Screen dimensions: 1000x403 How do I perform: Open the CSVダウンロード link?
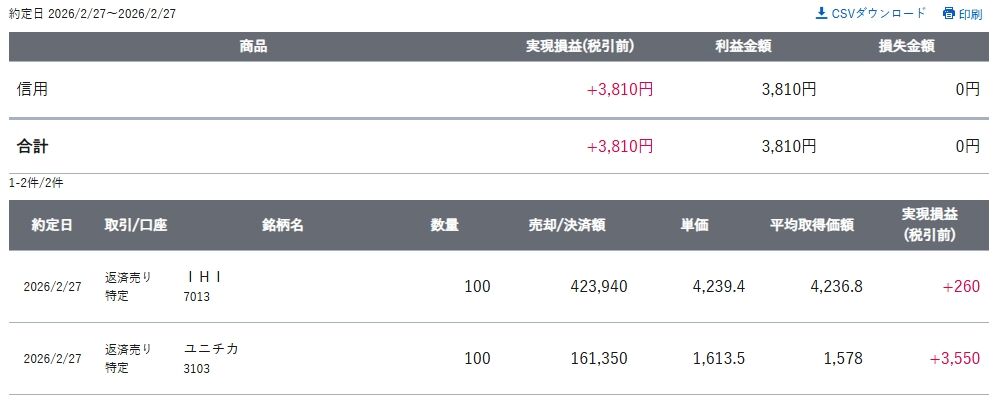tap(878, 13)
